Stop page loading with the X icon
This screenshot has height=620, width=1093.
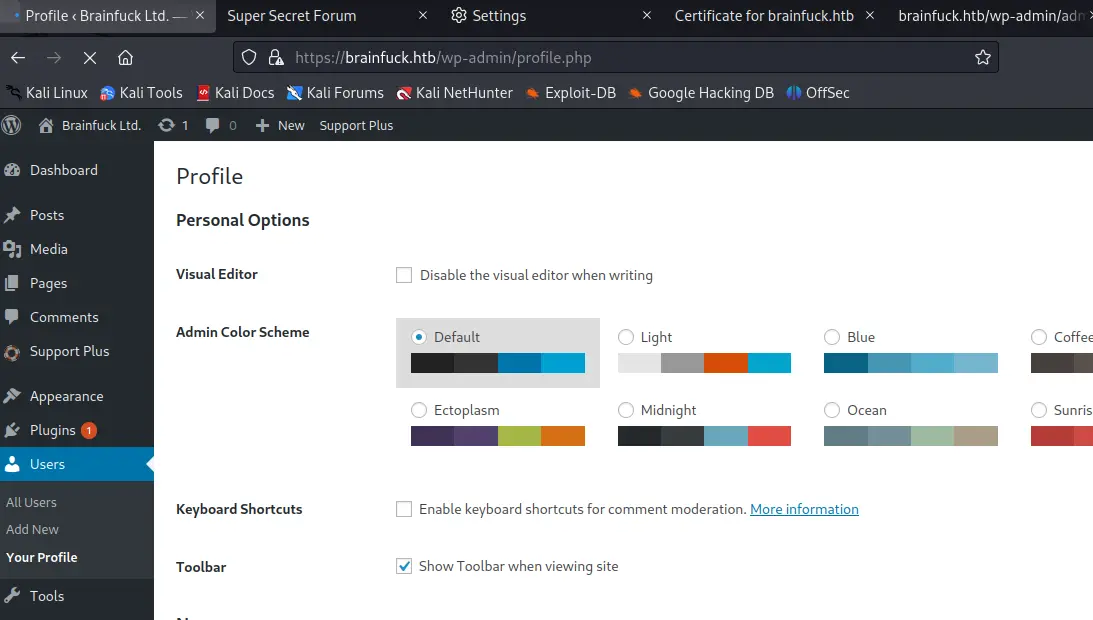pos(89,58)
